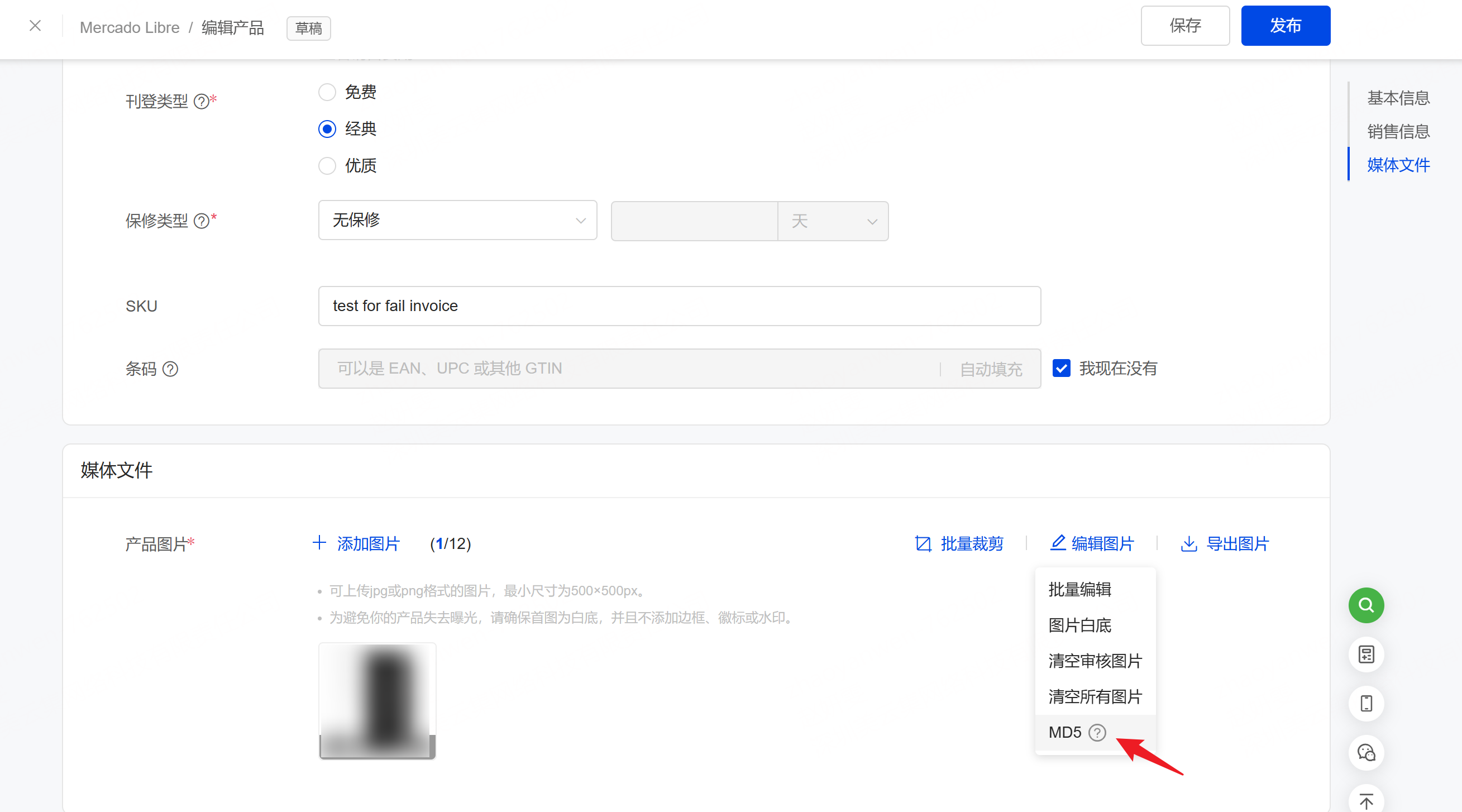Screen dimensions: 1462x812
Task: Click the mobile phone preview icon
Action: pos(1365,704)
